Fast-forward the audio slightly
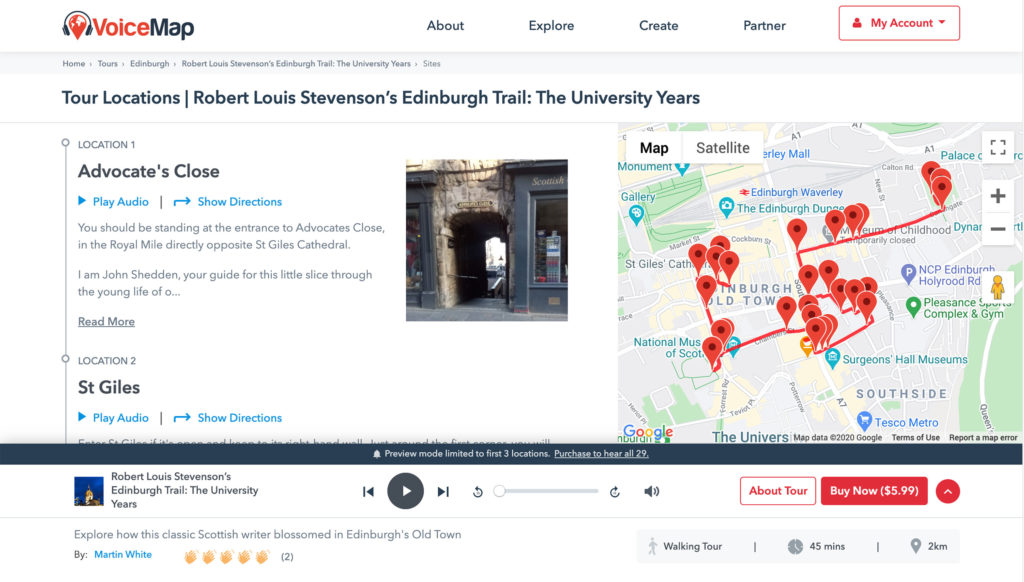 617,491
